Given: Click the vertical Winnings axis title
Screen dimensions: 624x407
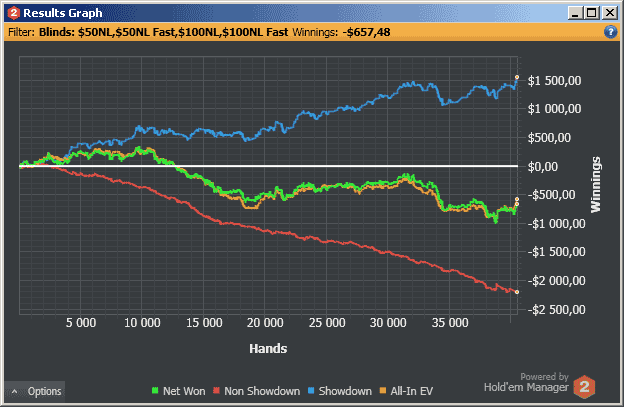Looking at the screenshot, I should point(595,184).
